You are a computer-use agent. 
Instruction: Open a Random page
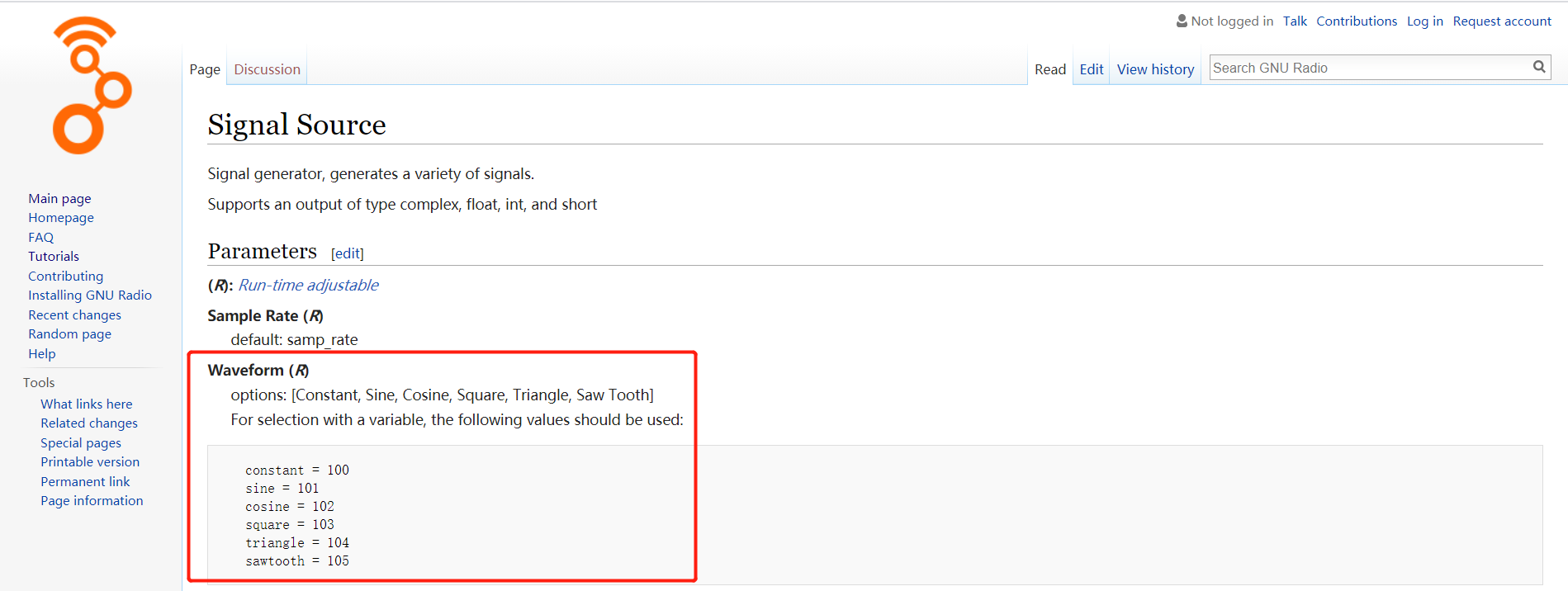(x=69, y=334)
